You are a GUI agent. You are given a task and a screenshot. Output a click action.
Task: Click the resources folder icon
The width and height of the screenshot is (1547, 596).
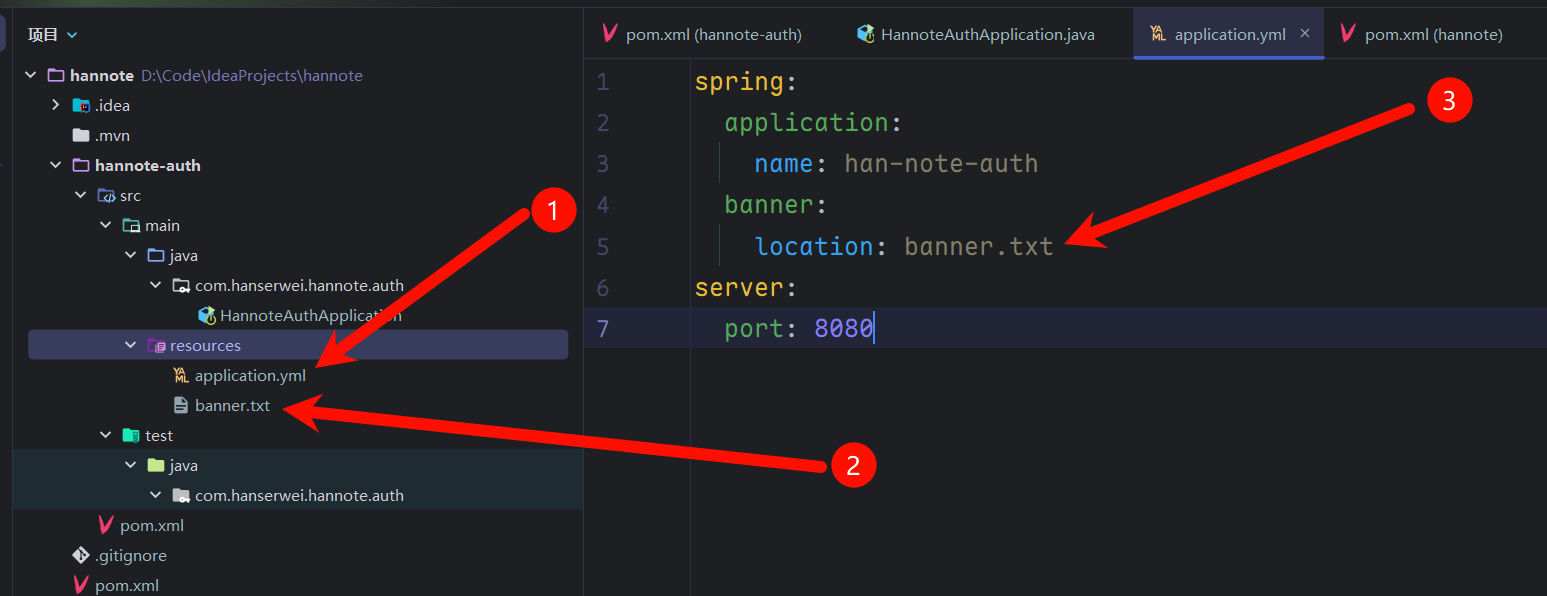[x=156, y=346]
